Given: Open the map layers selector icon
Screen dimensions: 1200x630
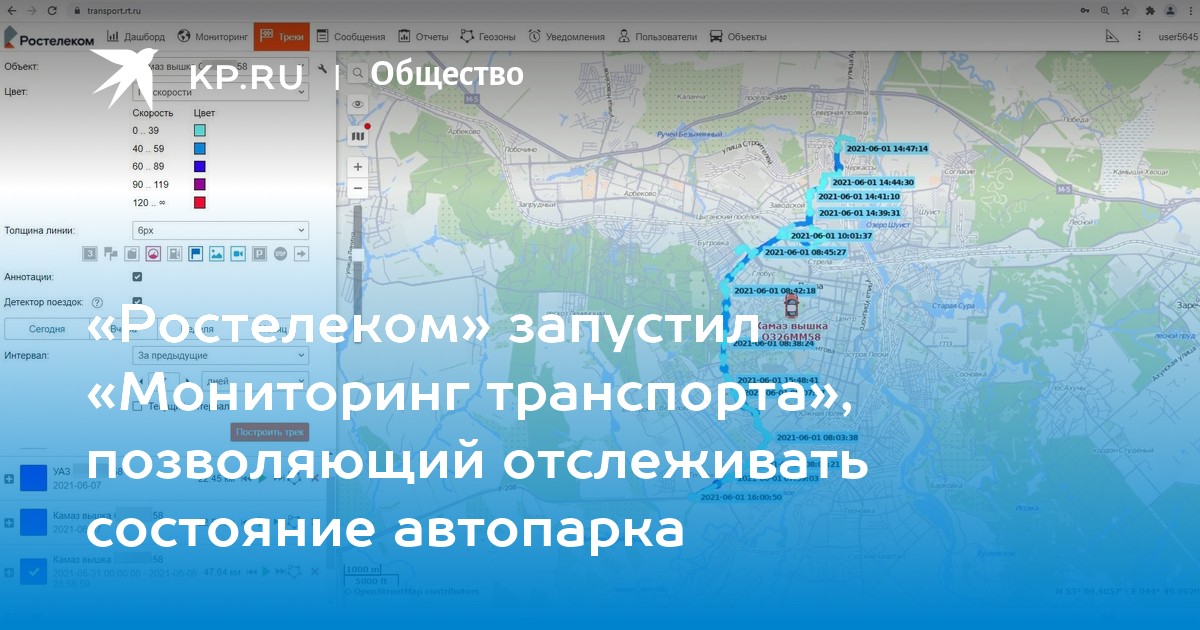Looking at the screenshot, I should (x=358, y=135).
